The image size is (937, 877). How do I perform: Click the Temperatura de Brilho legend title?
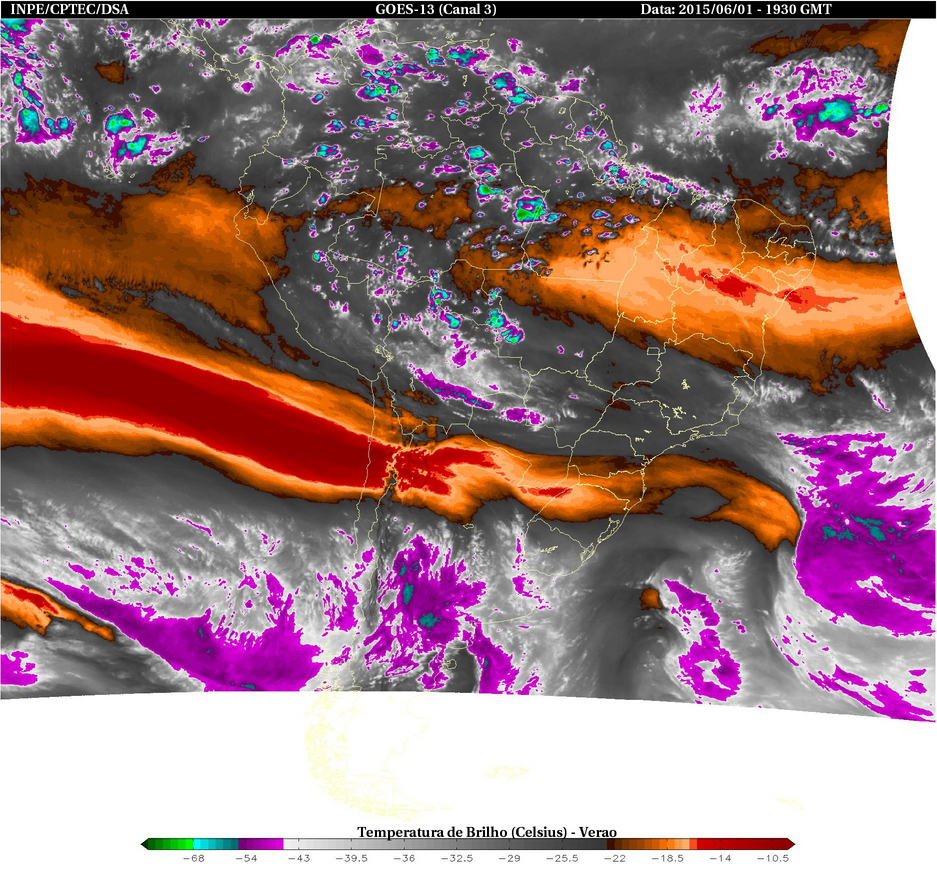[x=486, y=832]
